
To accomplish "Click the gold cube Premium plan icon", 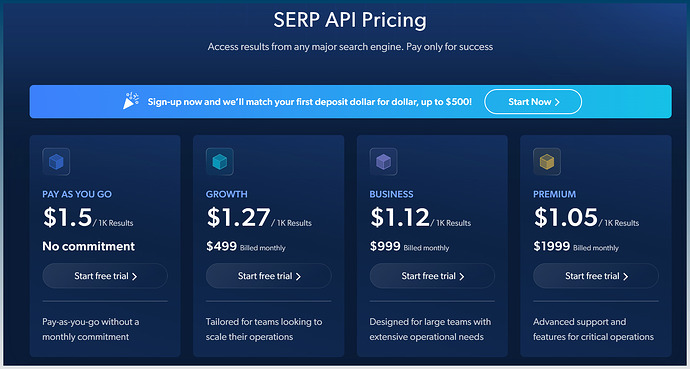I will (547, 162).
